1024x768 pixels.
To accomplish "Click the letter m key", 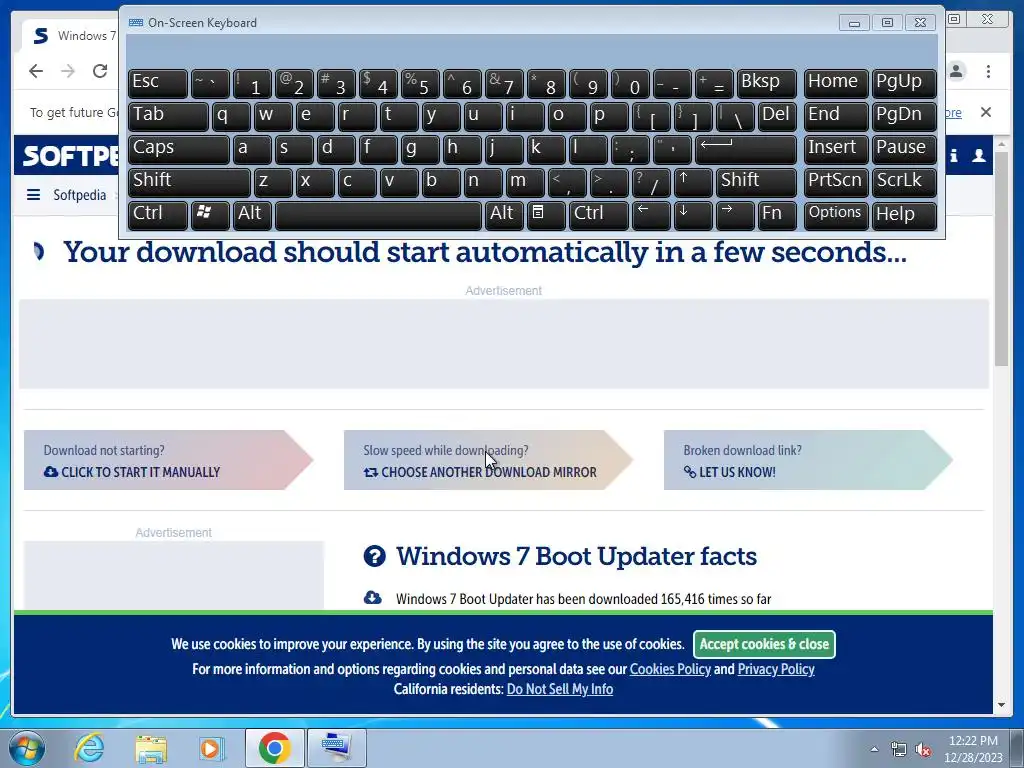I will pos(525,182).
